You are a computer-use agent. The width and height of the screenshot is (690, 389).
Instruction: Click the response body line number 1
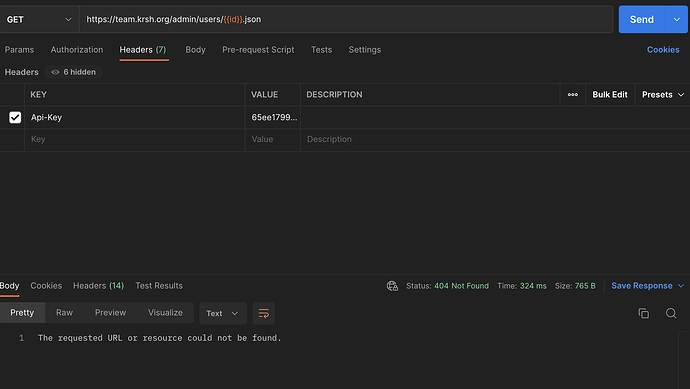point(22,338)
